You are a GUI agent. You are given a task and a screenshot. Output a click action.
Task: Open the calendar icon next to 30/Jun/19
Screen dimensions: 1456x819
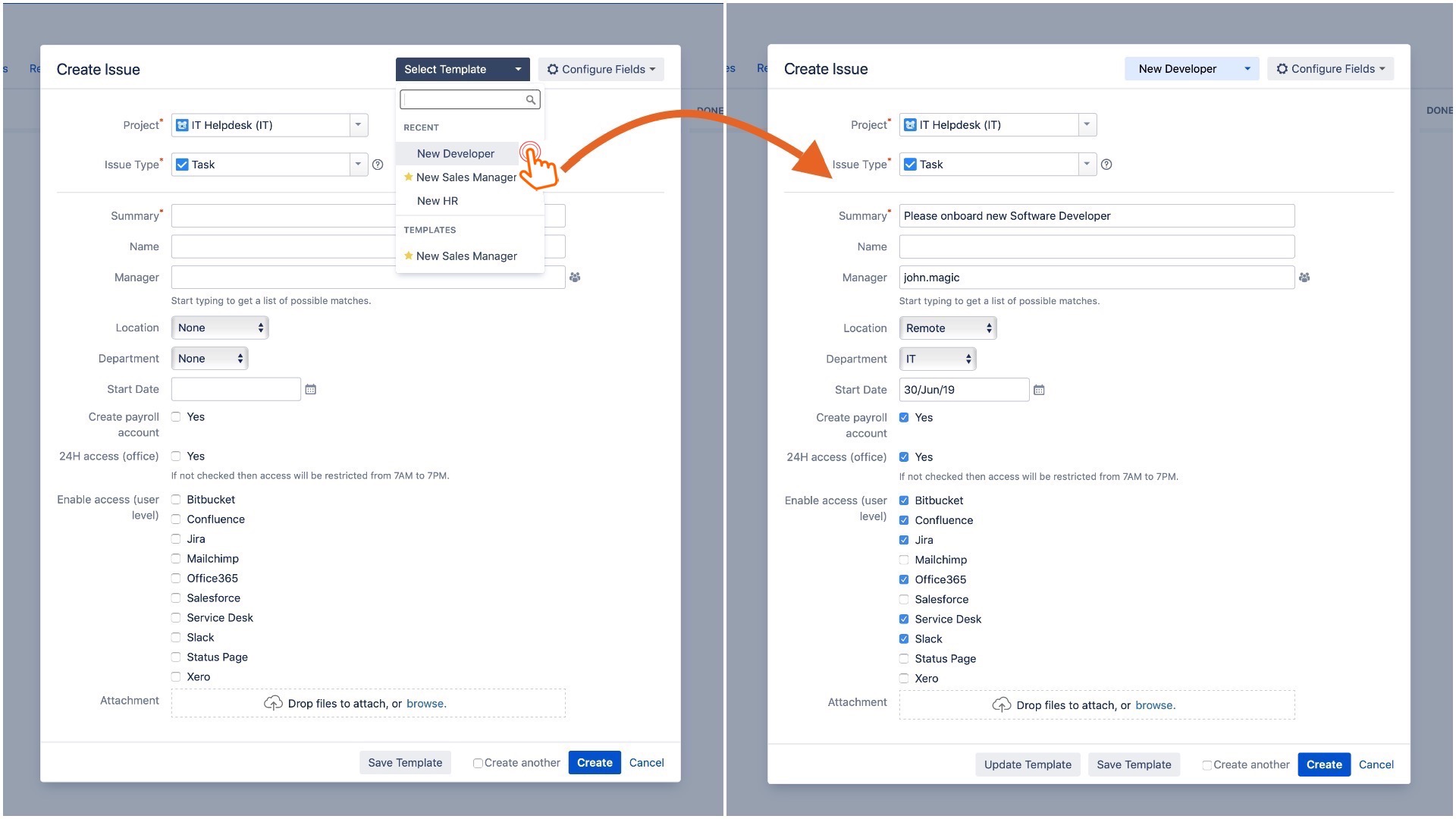(1039, 390)
